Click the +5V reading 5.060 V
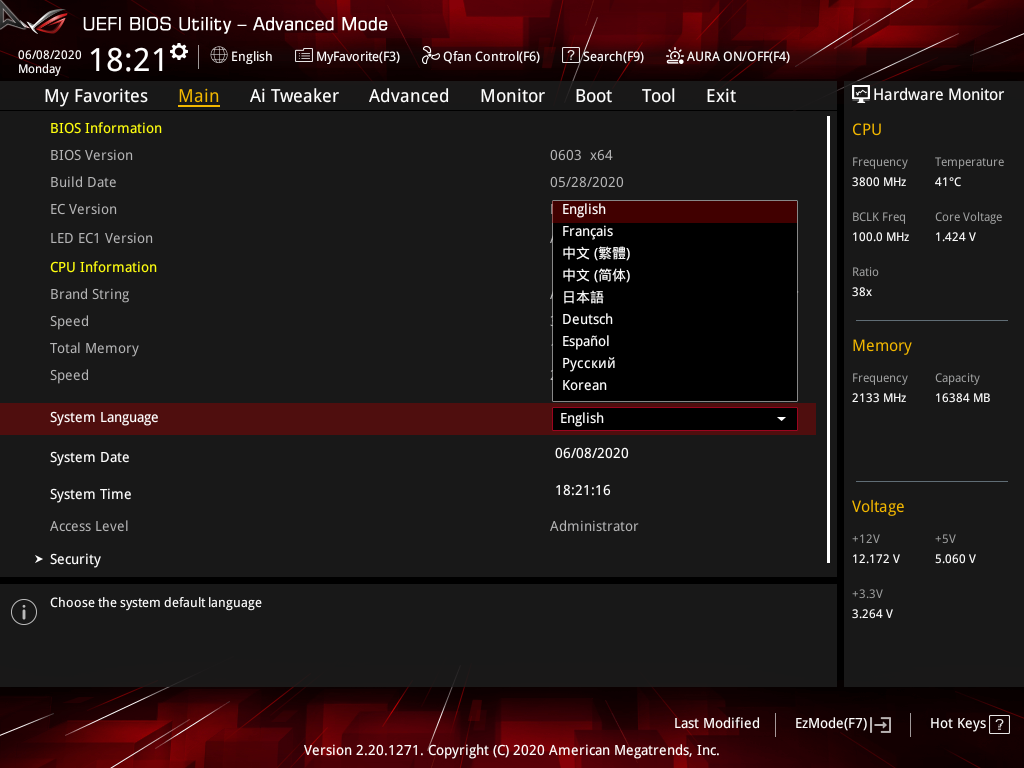This screenshot has width=1024, height=768. (x=955, y=559)
